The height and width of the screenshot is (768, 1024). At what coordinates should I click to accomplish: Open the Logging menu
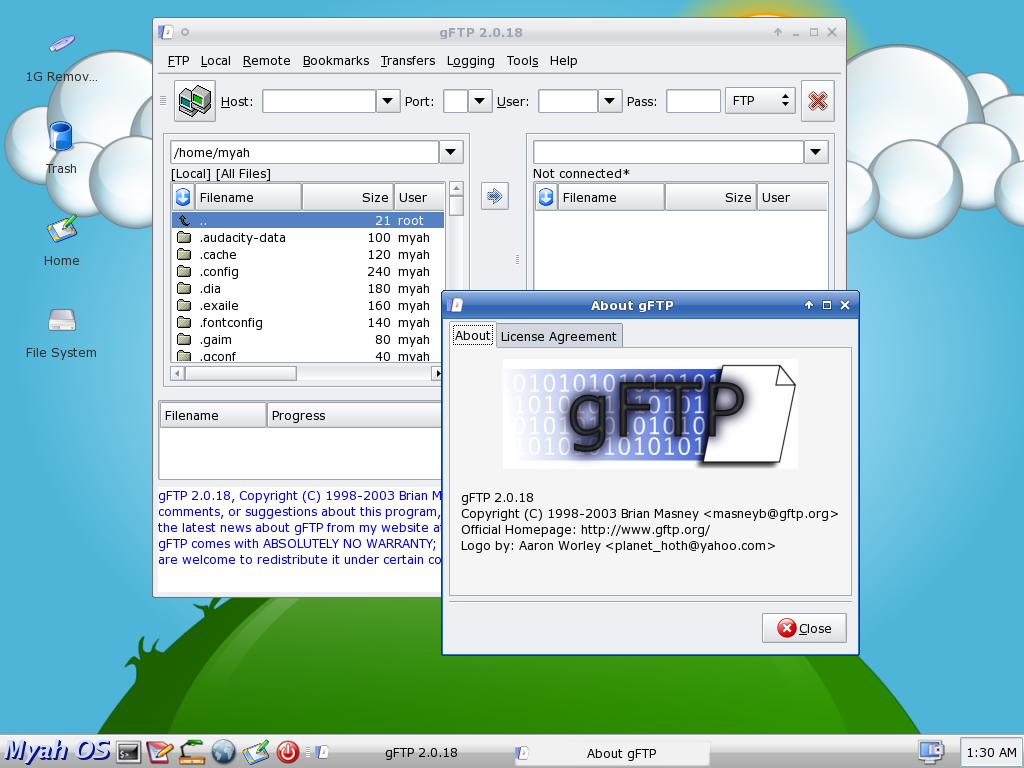[x=470, y=61]
